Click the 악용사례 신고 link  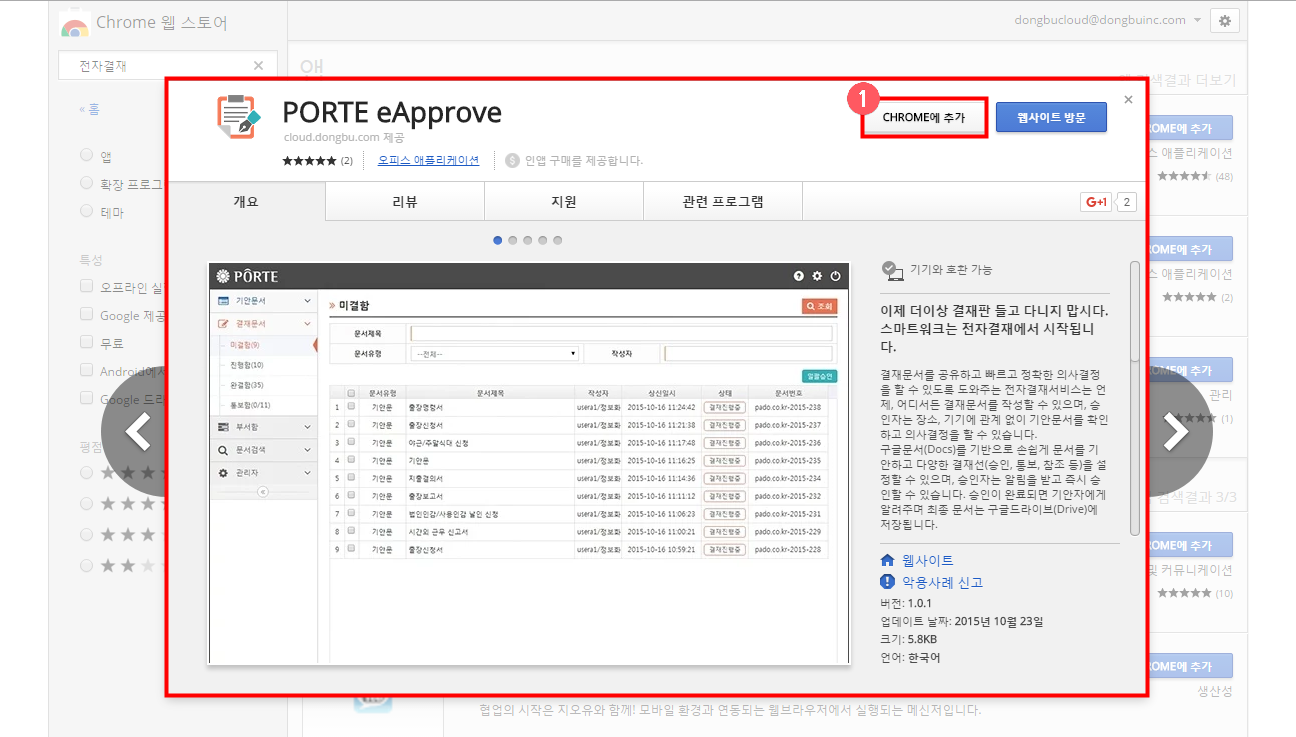point(942,582)
